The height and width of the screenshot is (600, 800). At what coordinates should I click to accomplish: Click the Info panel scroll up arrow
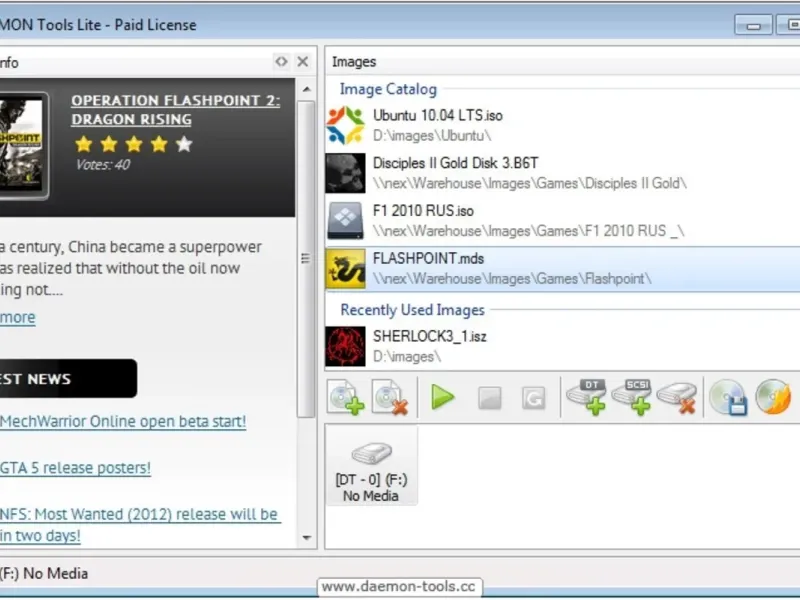(x=307, y=89)
